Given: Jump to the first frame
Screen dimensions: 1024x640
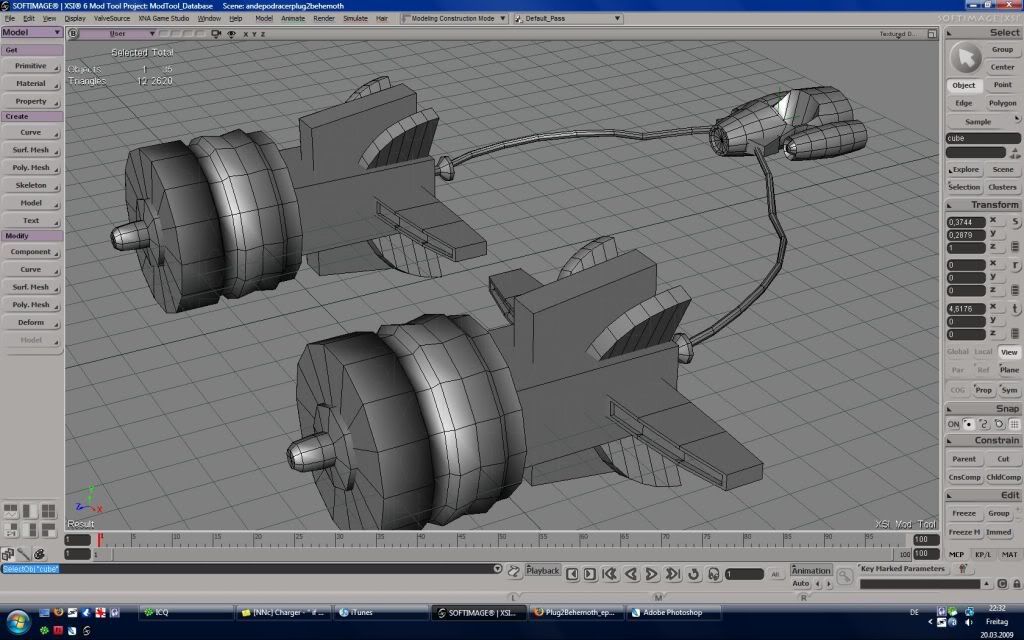Looking at the screenshot, I should point(610,574).
